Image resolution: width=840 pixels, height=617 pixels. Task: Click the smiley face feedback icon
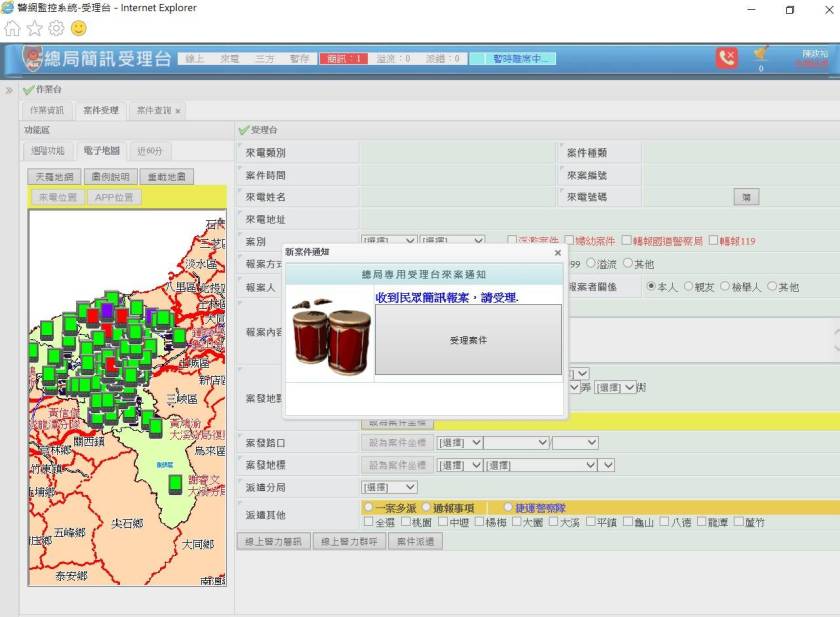click(x=78, y=28)
